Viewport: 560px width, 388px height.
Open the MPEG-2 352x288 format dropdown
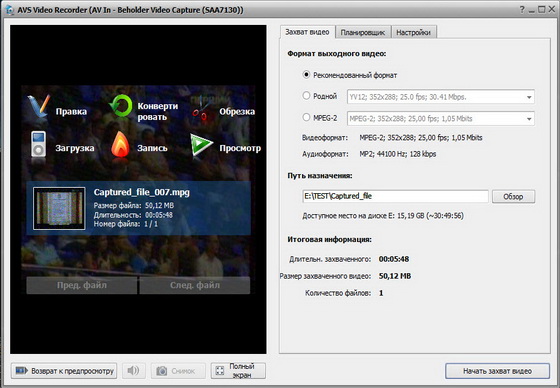441,119
